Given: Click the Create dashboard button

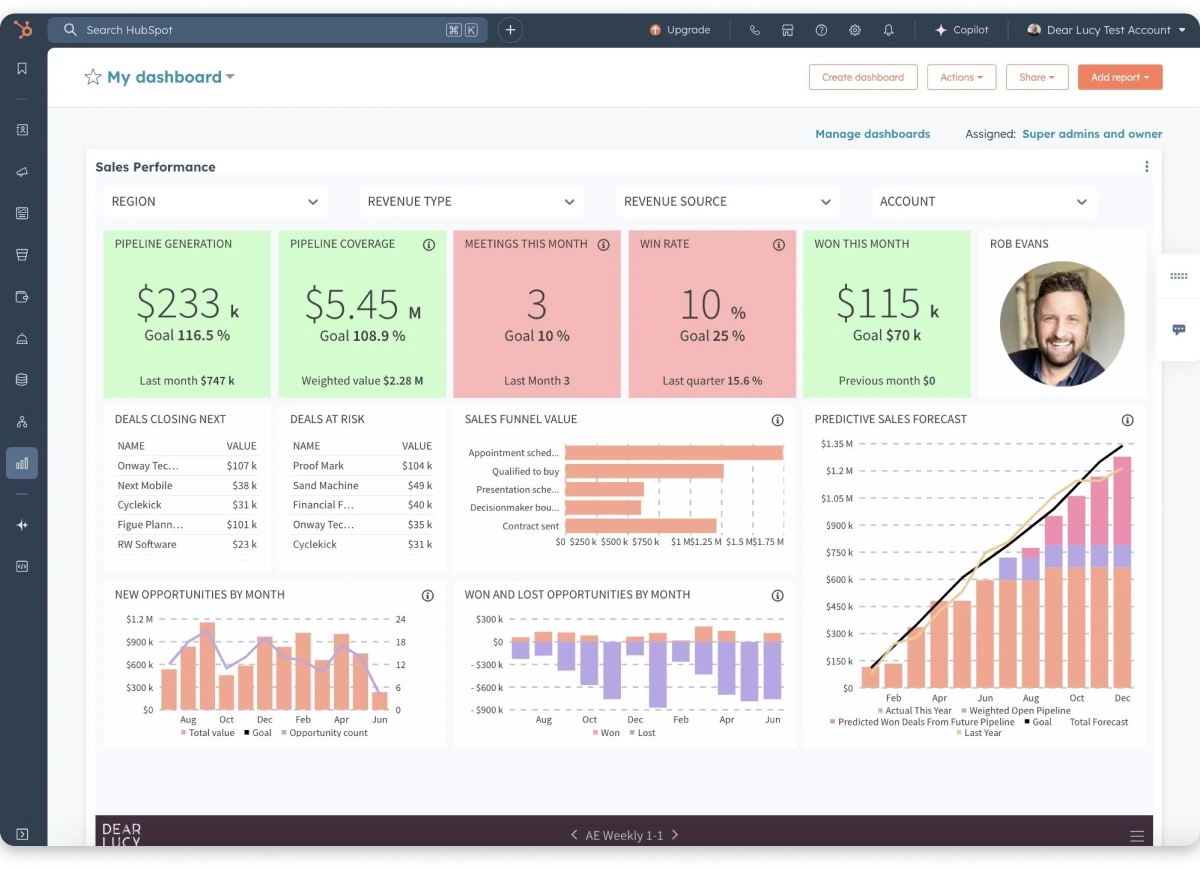Looking at the screenshot, I should [x=863, y=77].
